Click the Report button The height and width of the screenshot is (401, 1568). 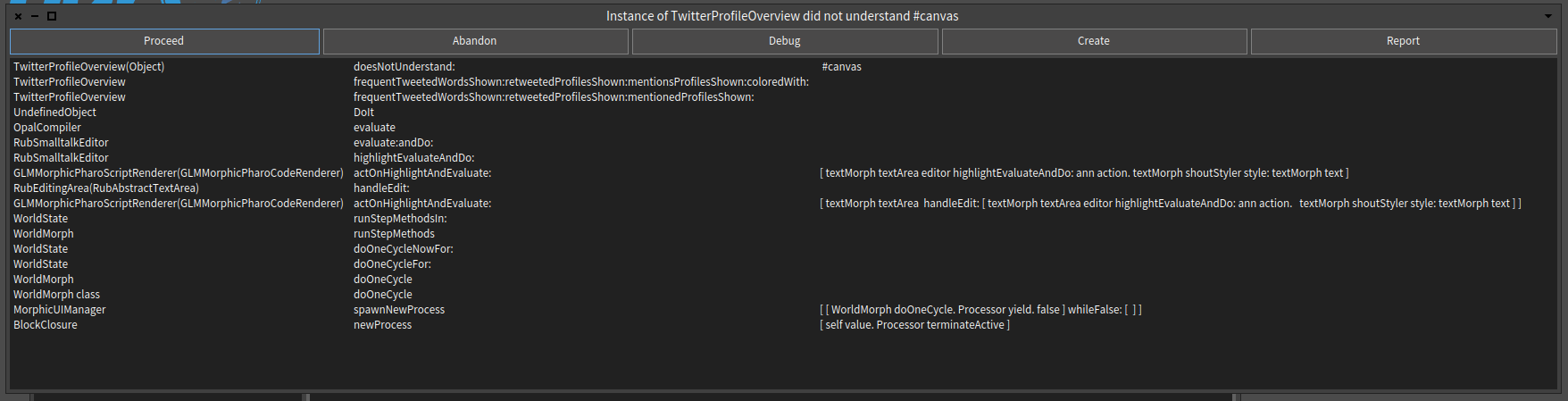tap(1404, 41)
